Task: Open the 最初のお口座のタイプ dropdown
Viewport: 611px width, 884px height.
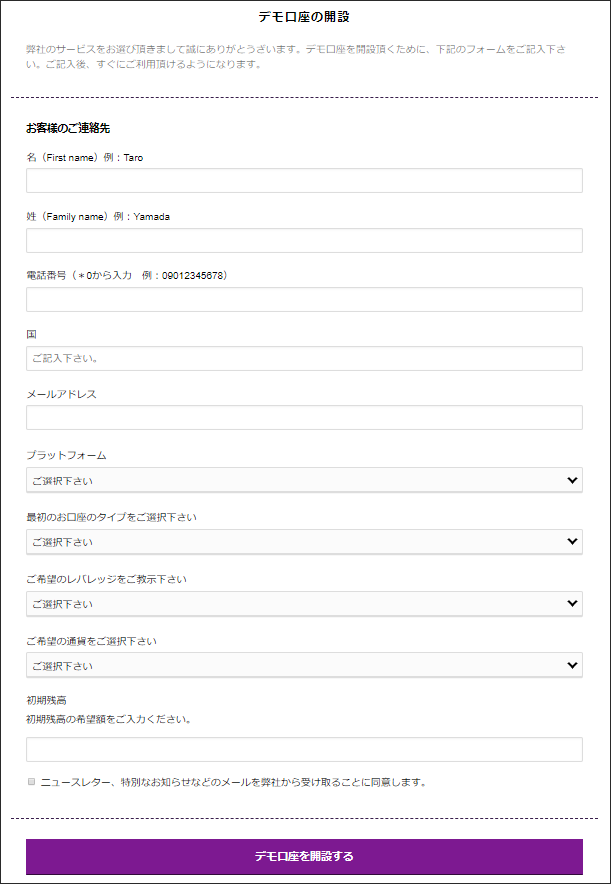Action: (304, 542)
